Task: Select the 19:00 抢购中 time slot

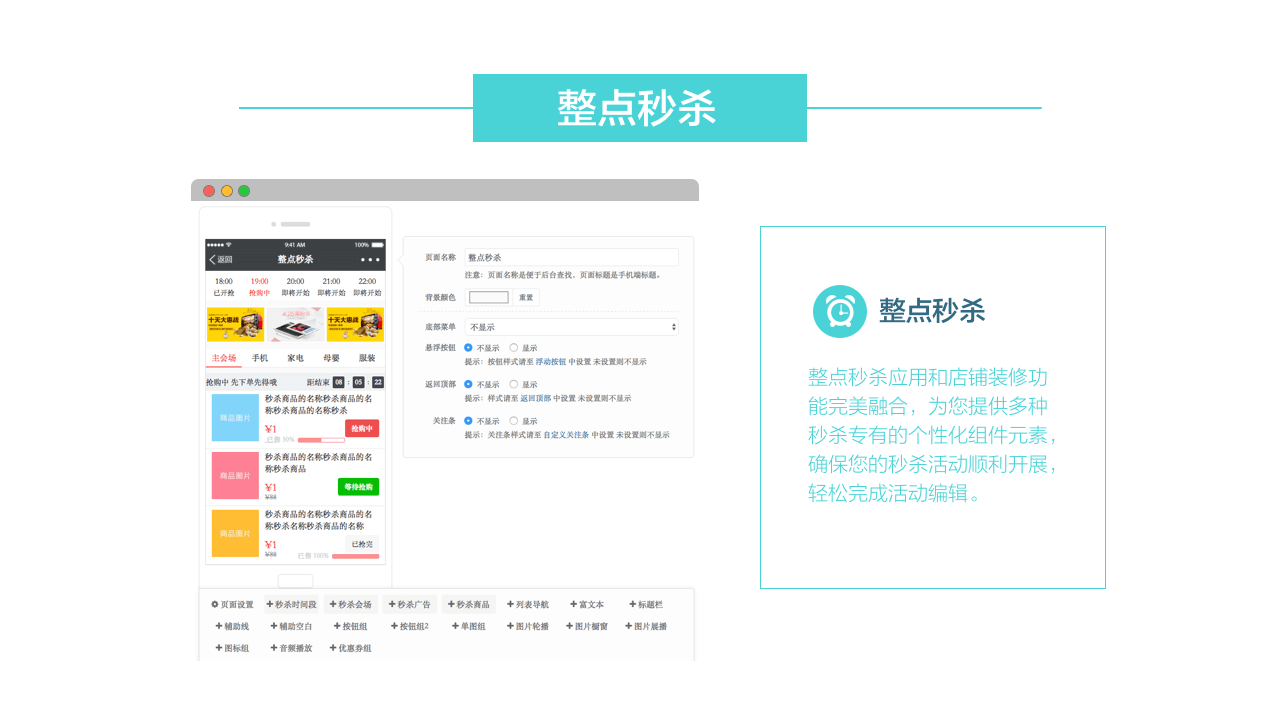Action: tap(260, 287)
